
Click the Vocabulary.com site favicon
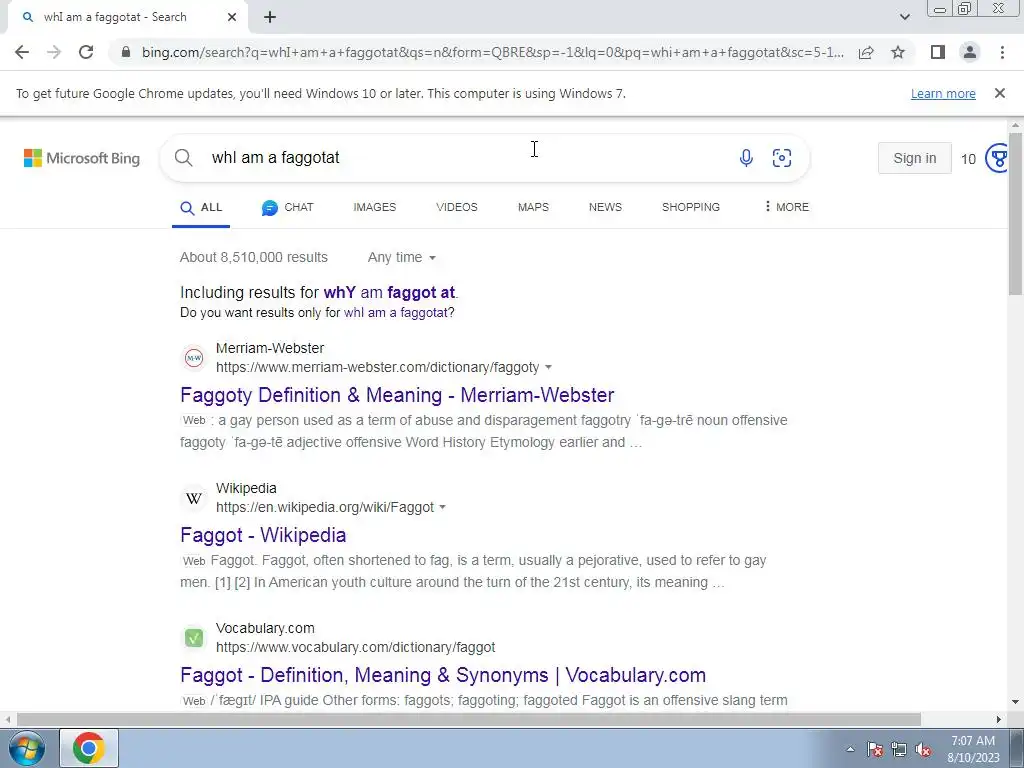click(194, 638)
